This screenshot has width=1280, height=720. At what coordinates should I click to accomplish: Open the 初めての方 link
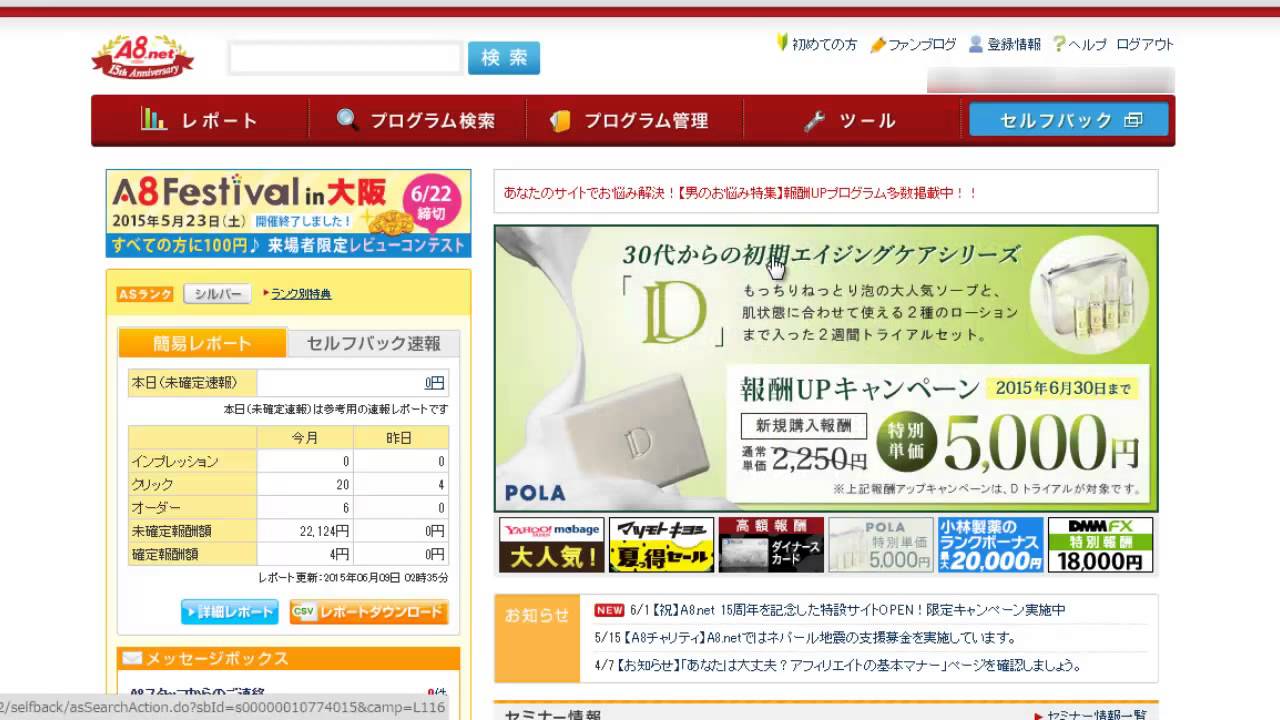[824, 45]
